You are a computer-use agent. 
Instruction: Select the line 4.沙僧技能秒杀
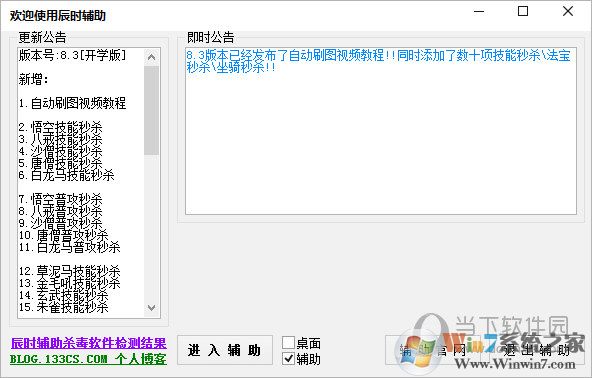[x=60, y=151]
